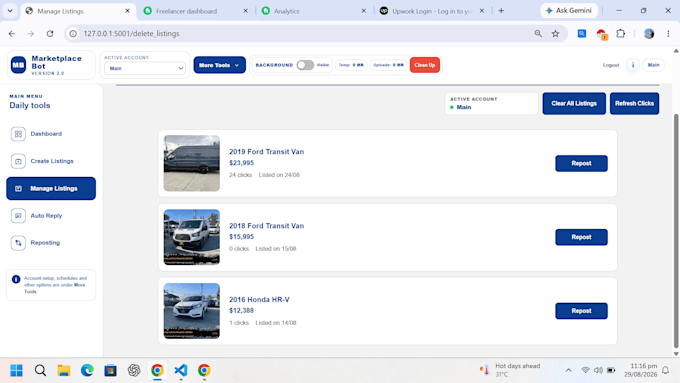Open the 2016 Honda HR-V thumbnail
Viewport: 680px width, 383px height.
(192, 311)
